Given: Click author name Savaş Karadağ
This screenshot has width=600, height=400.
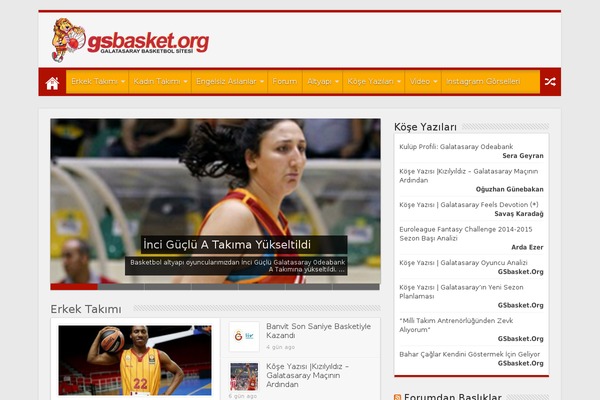Looking at the screenshot, I should pyautogui.click(x=518, y=214).
